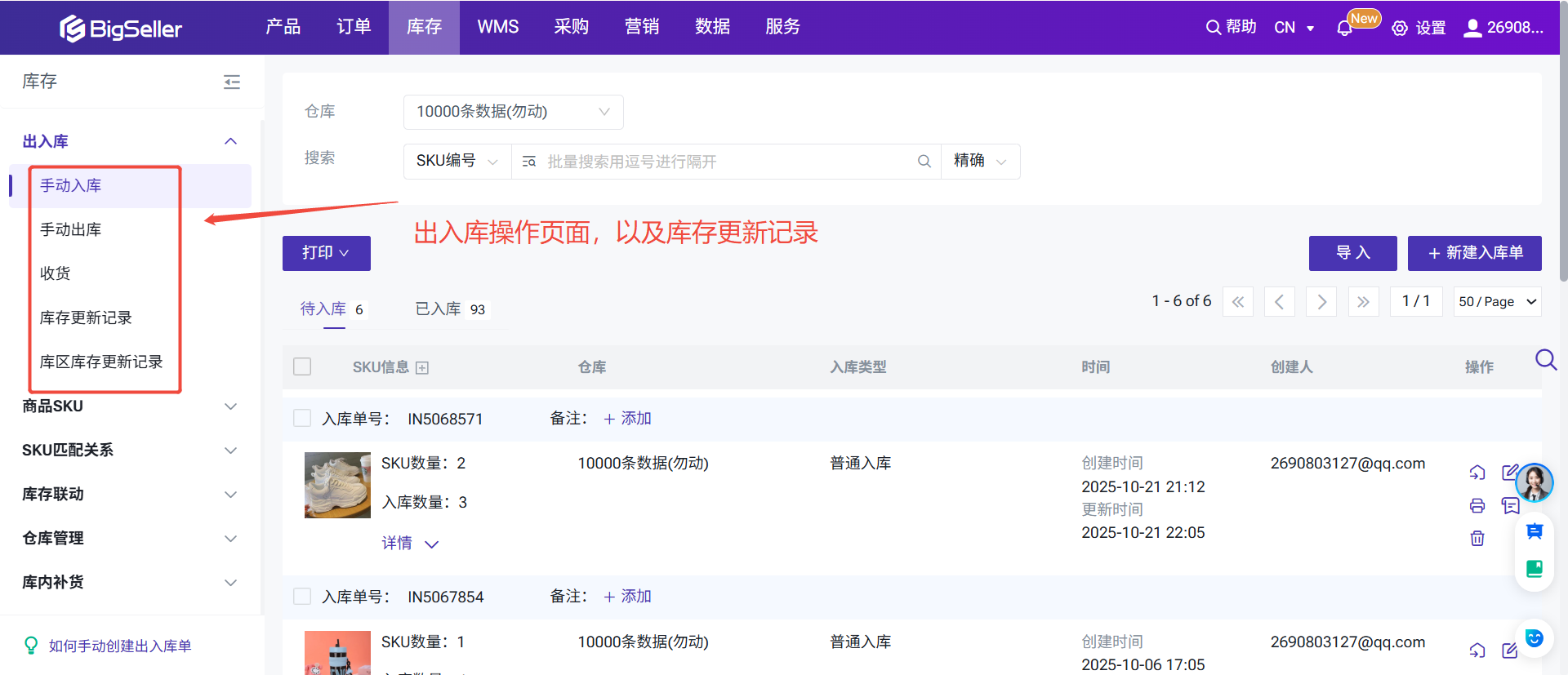Viewport: 1568px width, 675px height.
Task: Click the delete trash icon for order IN5068571
Action: tap(1477, 539)
